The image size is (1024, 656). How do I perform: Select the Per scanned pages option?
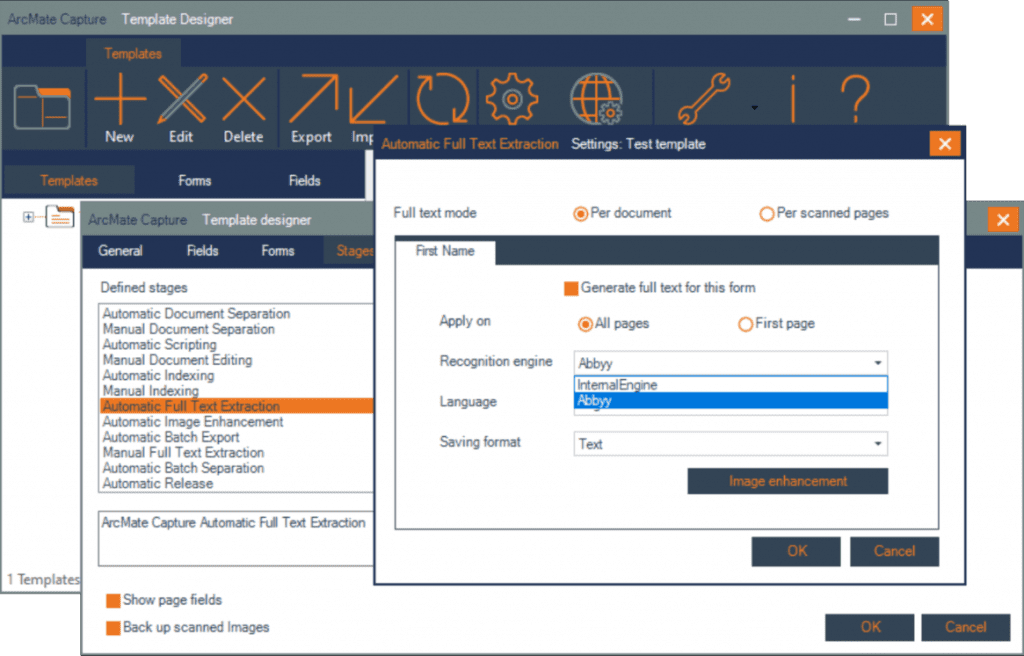coord(767,213)
